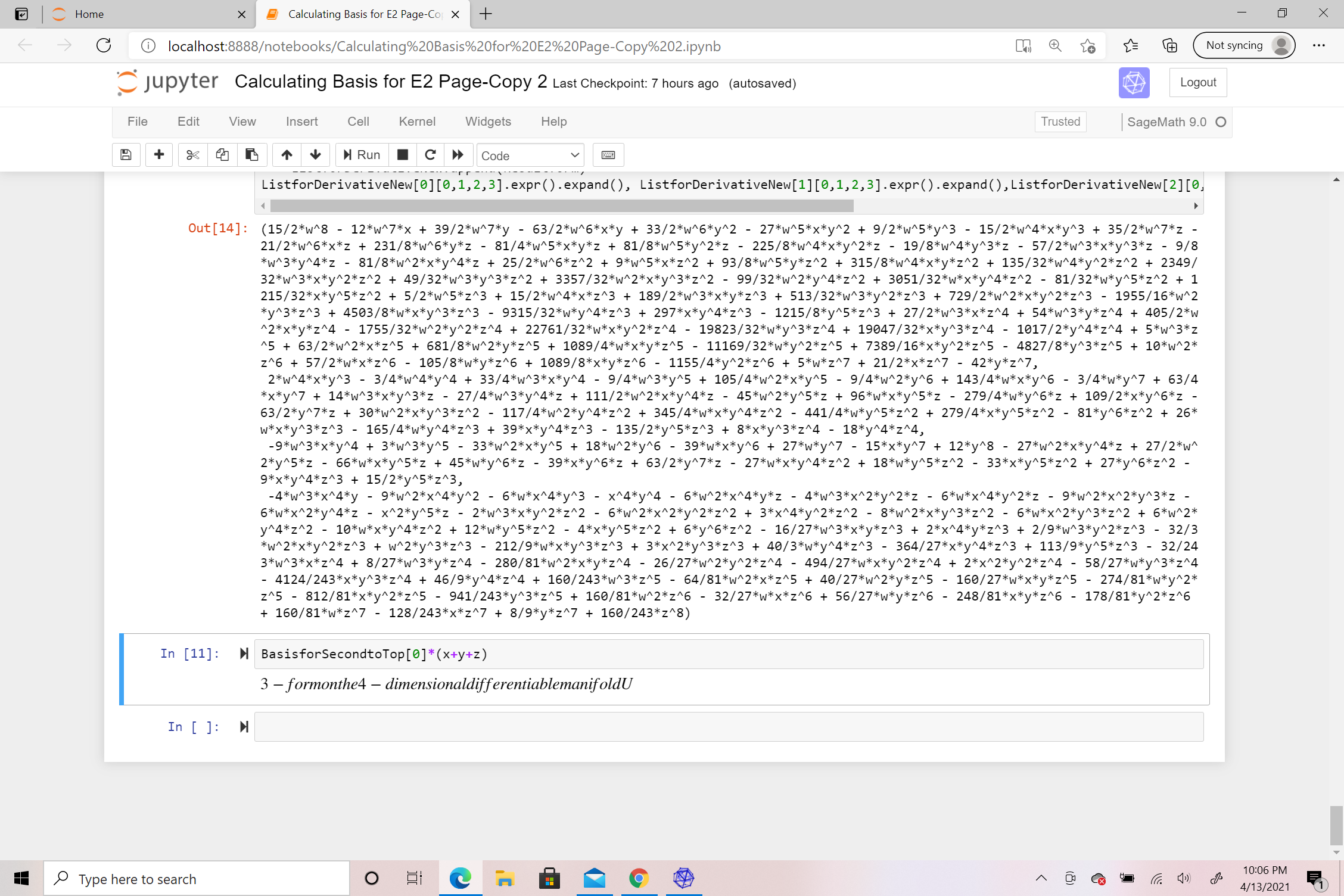Cut the selected cell using scissors icon
The height and width of the screenshot is (896, 1344).
coord(192,155)
